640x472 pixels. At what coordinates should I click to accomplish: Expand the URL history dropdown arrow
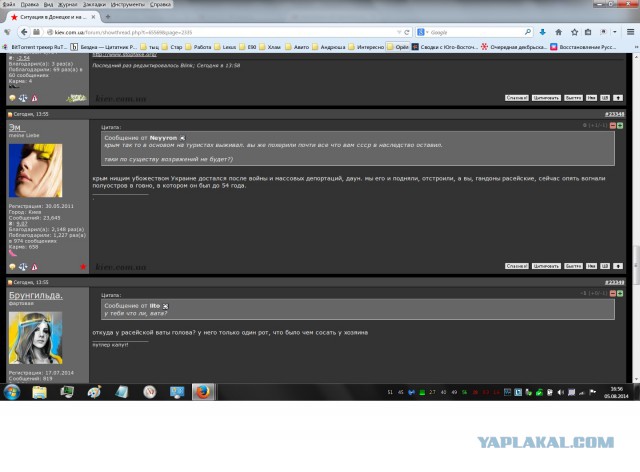tap(399, 32)
